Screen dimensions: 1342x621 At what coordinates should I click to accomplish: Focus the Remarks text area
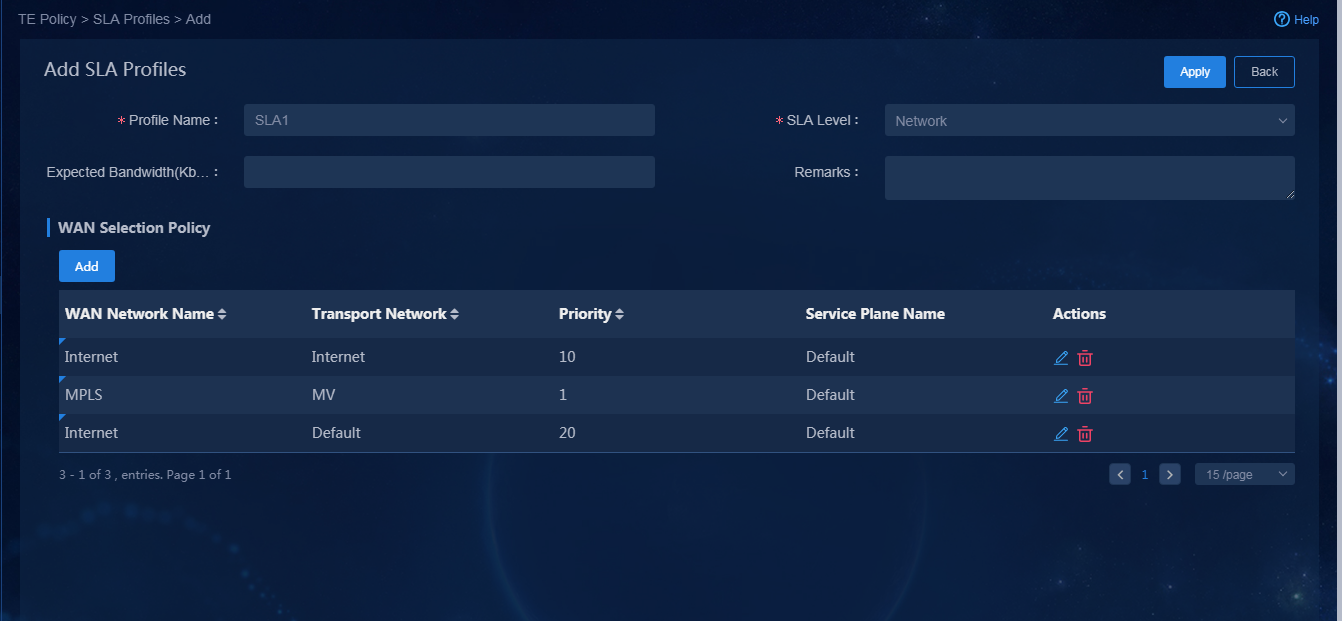pos(1090,177)
